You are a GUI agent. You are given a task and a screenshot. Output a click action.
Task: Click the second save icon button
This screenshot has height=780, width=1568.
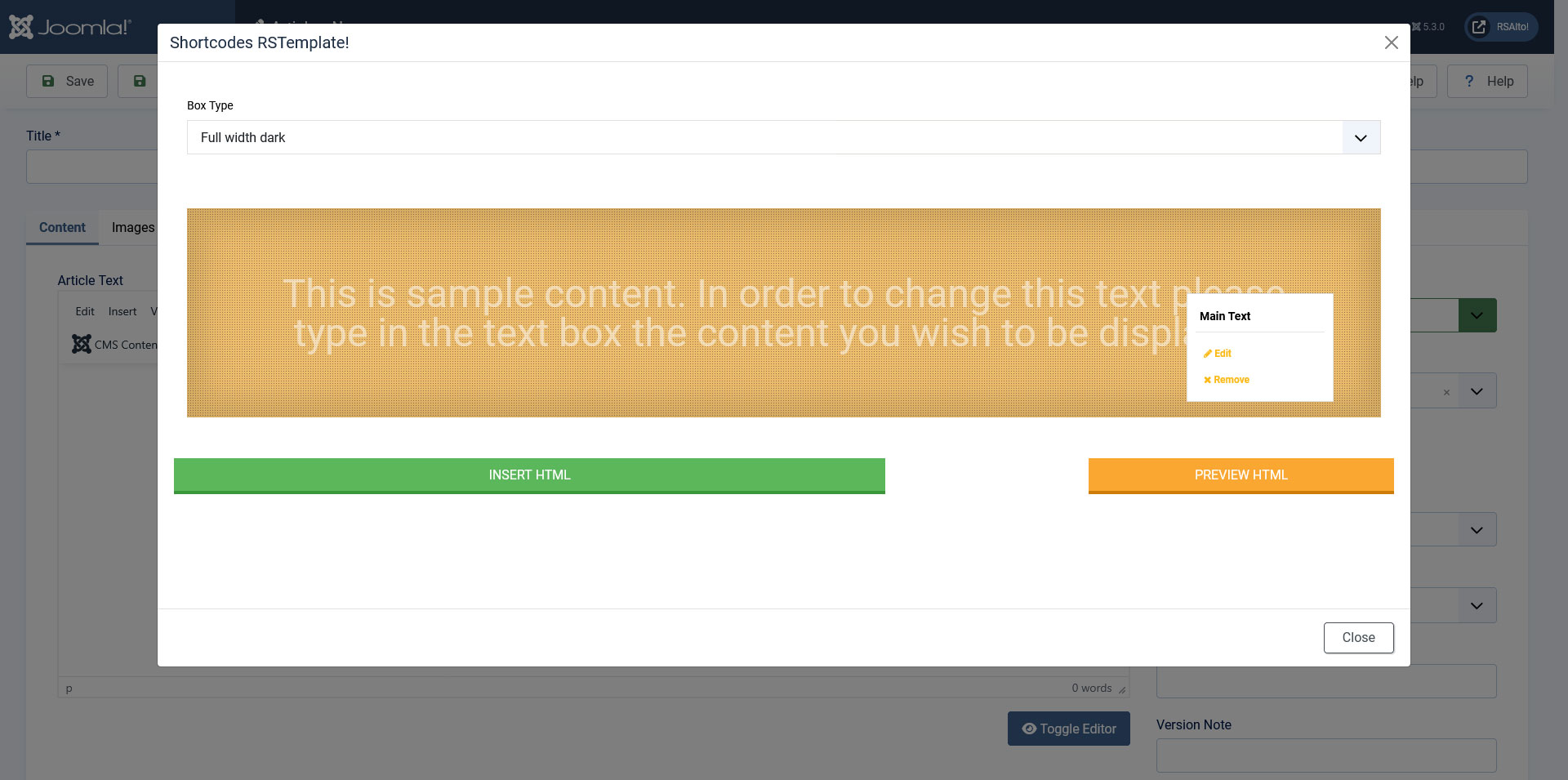140,81
